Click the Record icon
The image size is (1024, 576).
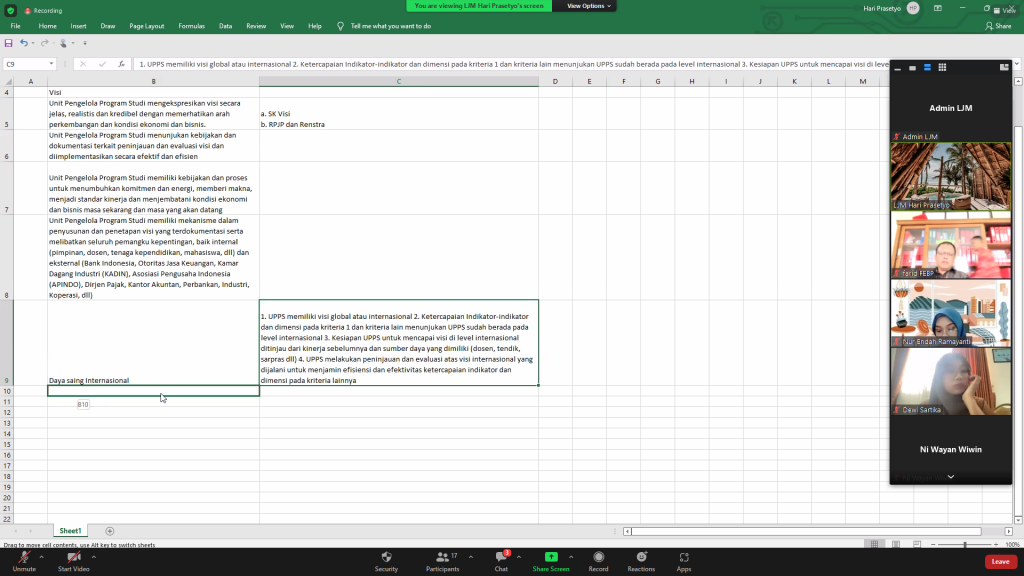(598, 558)
